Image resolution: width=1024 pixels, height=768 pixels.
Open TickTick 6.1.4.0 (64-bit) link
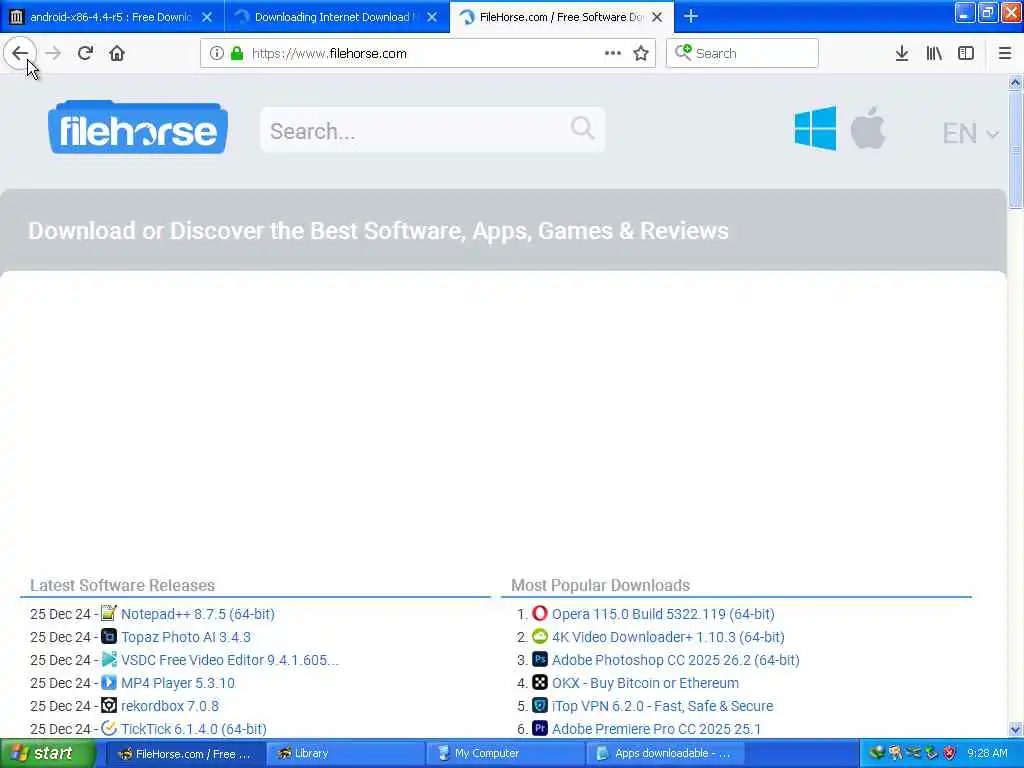click(x=194, y=729)
